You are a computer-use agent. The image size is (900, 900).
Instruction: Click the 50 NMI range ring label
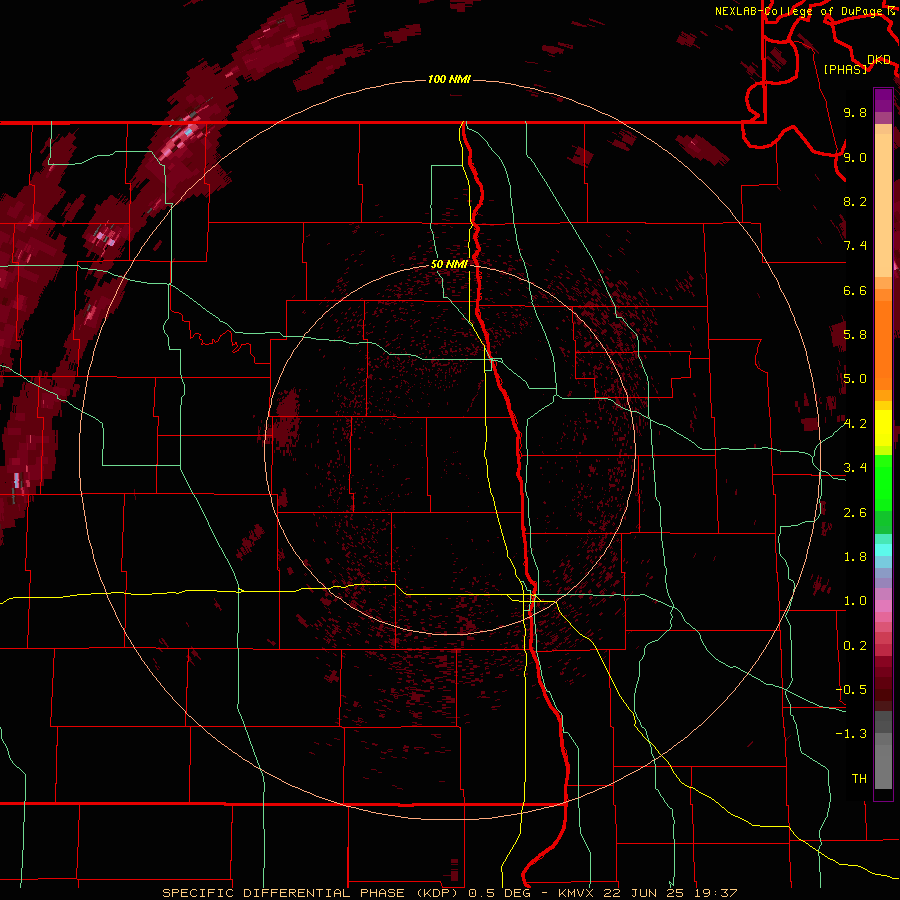click(449, 264)
